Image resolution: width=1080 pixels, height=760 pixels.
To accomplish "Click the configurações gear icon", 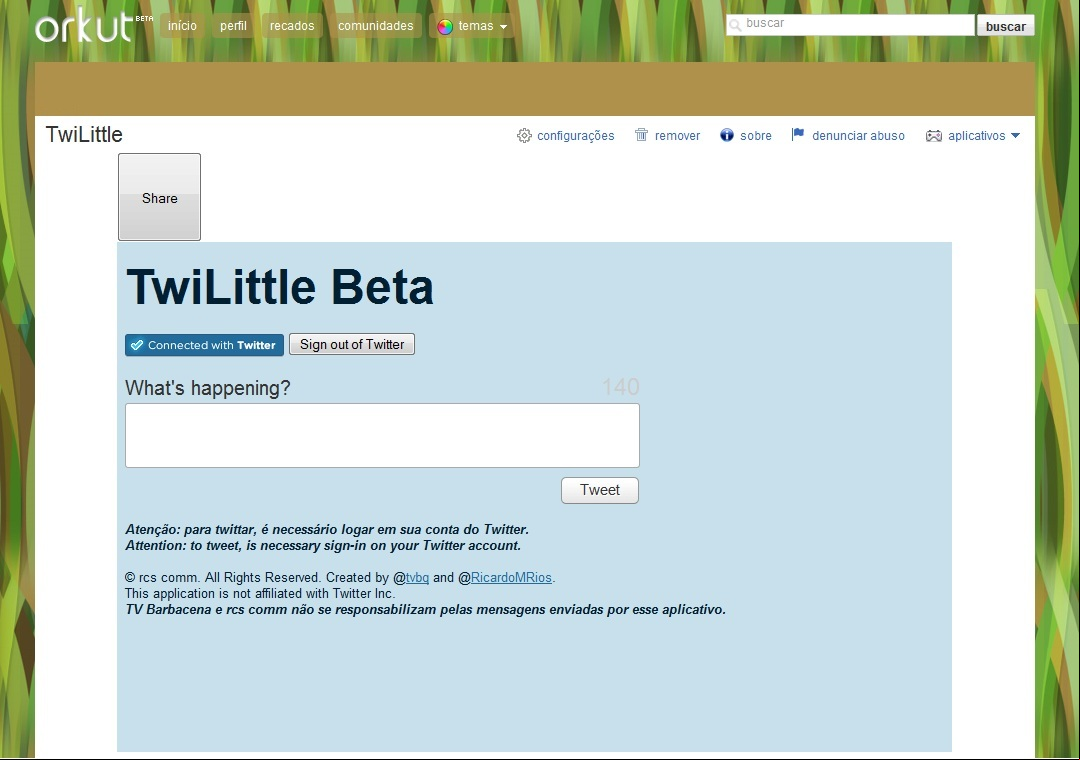I will coord(524,136).
